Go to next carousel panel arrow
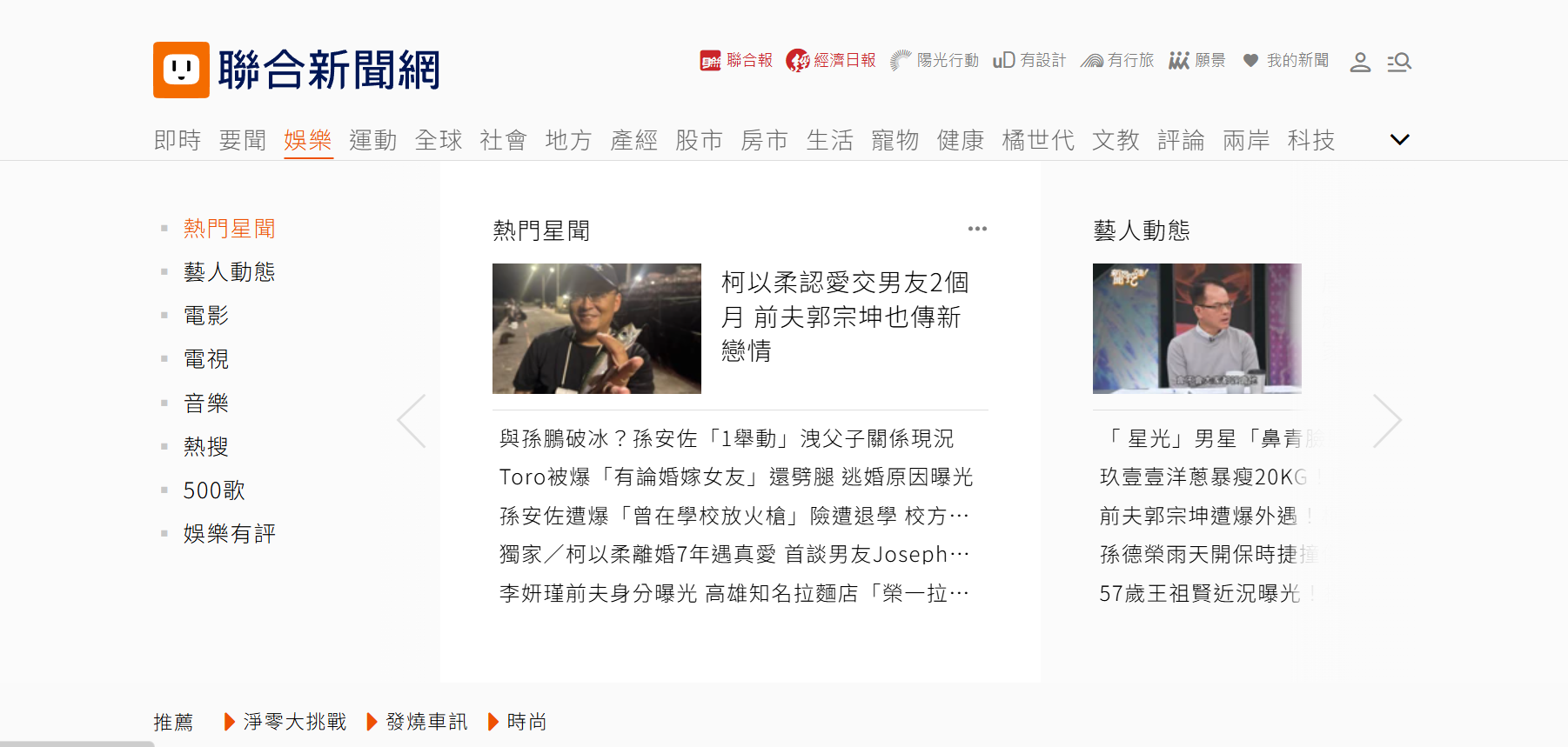Image resolution: width=1568 pixels, height=747 pixels. click(1387, 421)
